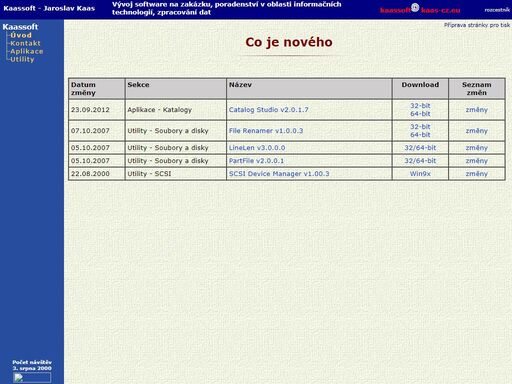Expand the Aplikace section in sidebar
This screenshot has width=512, height=384.
point(27,51)
